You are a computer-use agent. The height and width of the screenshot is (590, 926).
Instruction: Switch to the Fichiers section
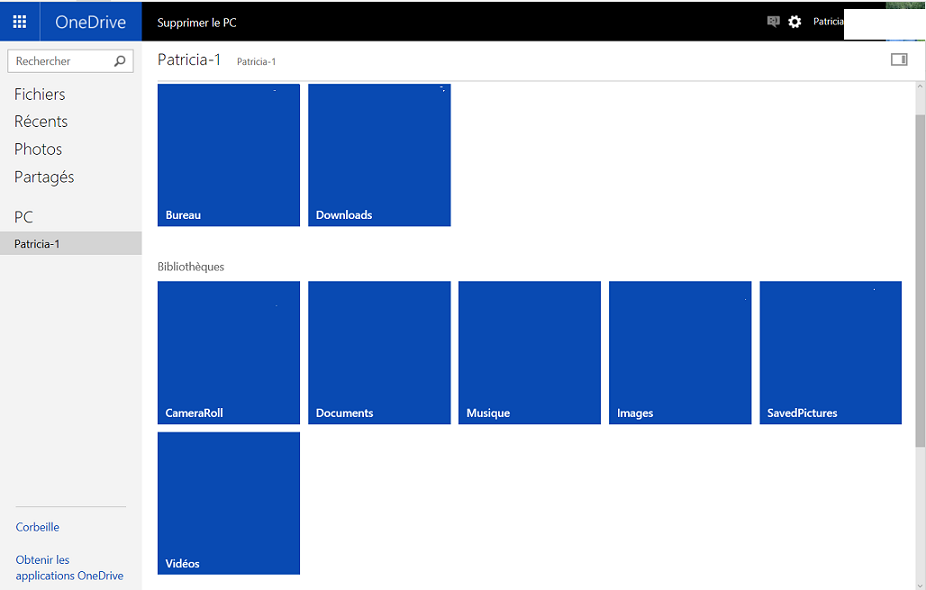pyautogui.click(x=39, y=94)
